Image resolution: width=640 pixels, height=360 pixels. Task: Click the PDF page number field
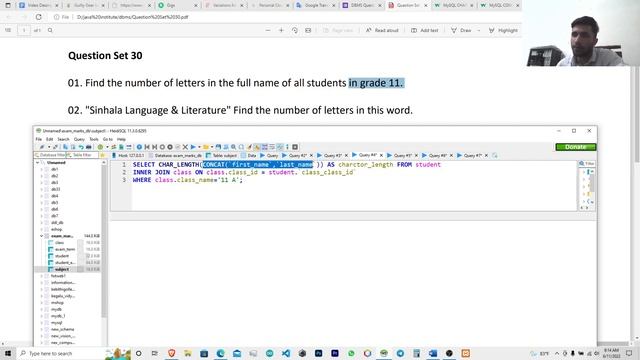(24, 30)
